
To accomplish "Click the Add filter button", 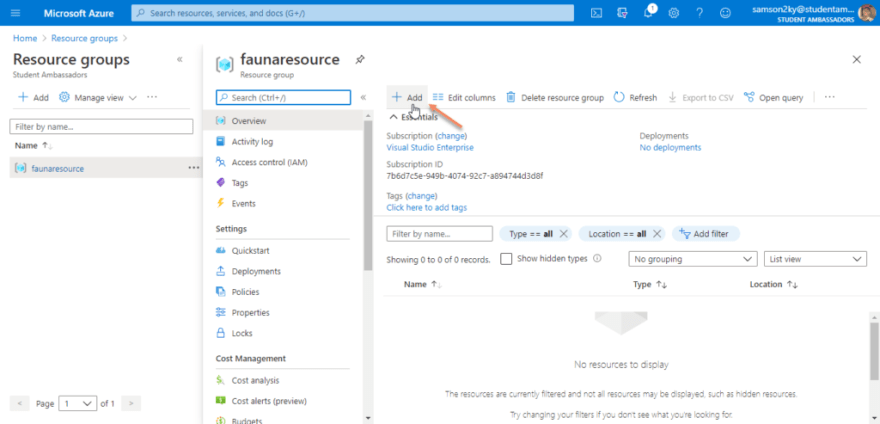I will pyautogui.click(x=705, y=234).
